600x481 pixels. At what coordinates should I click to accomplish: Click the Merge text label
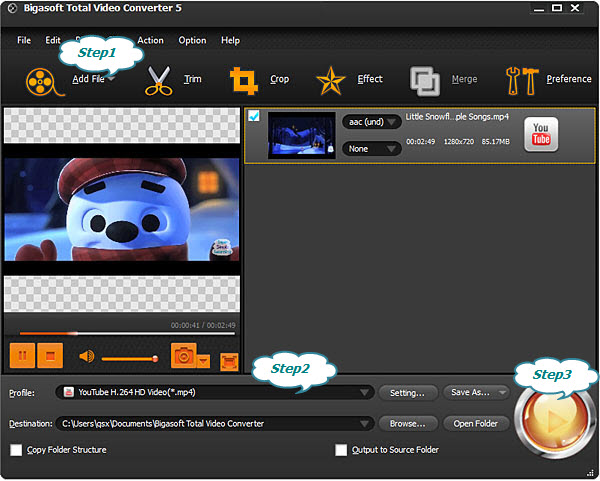click(464, 79)
